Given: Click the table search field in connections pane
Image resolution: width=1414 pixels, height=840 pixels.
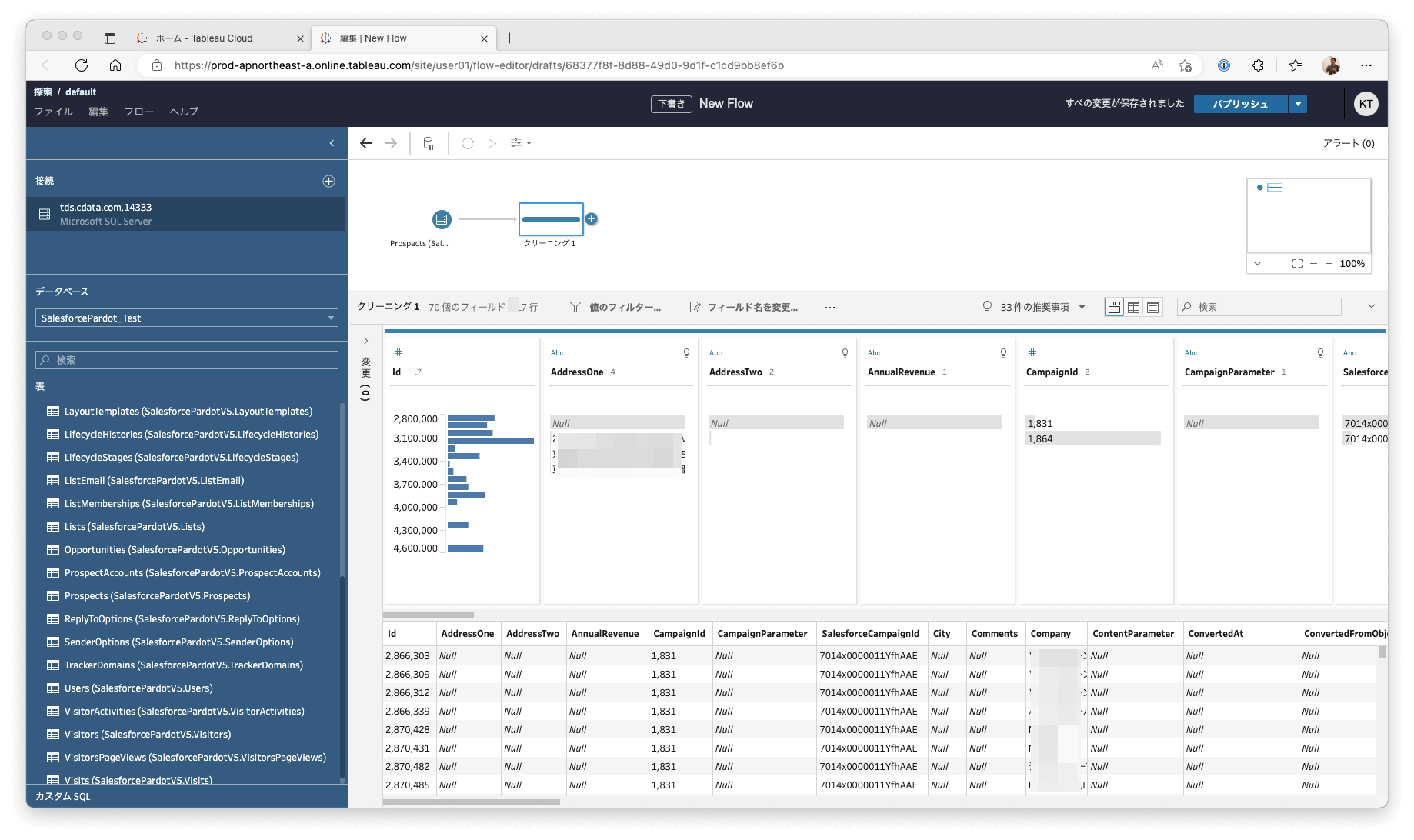Looking at the screenshot, I should (x=187, y=360).
